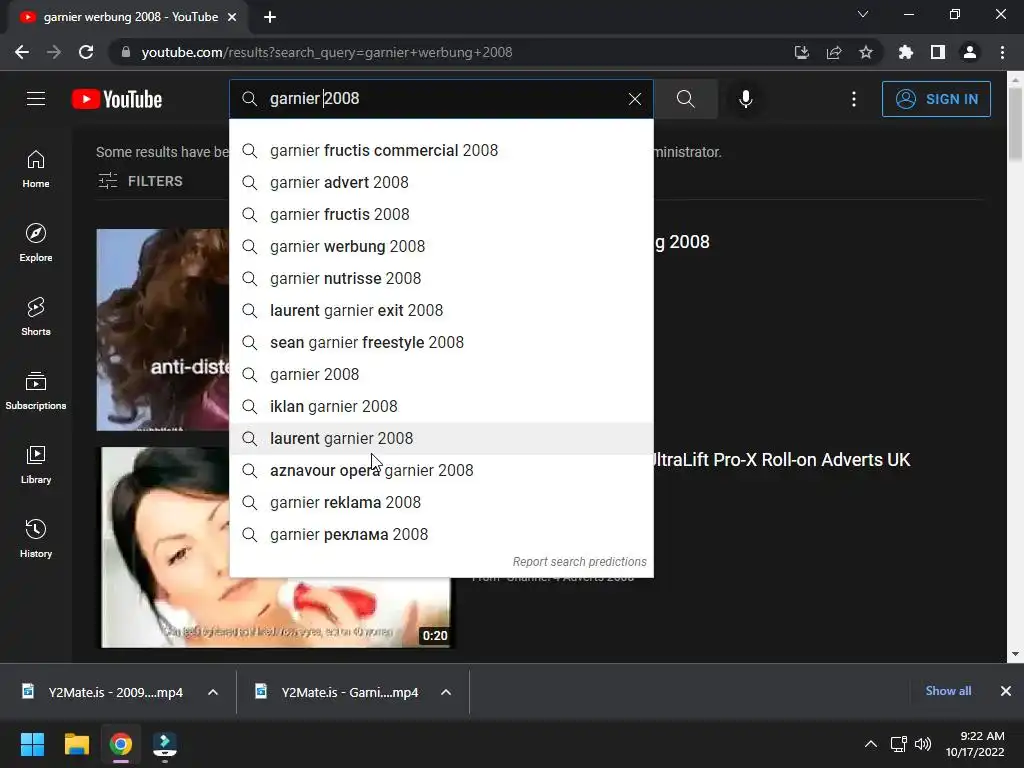Open the Windows Start menu
The image size is (1024, 768).
point(32,744)
